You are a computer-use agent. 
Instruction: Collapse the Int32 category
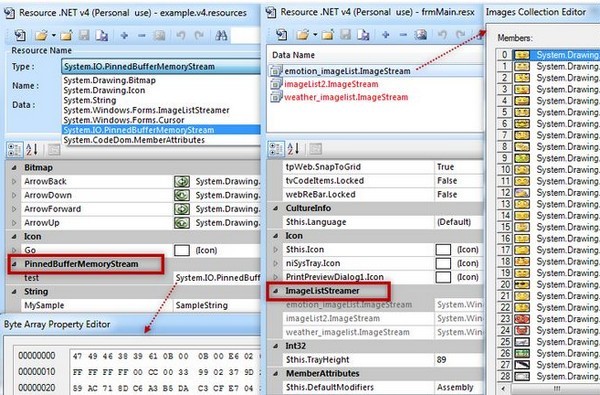276,346
